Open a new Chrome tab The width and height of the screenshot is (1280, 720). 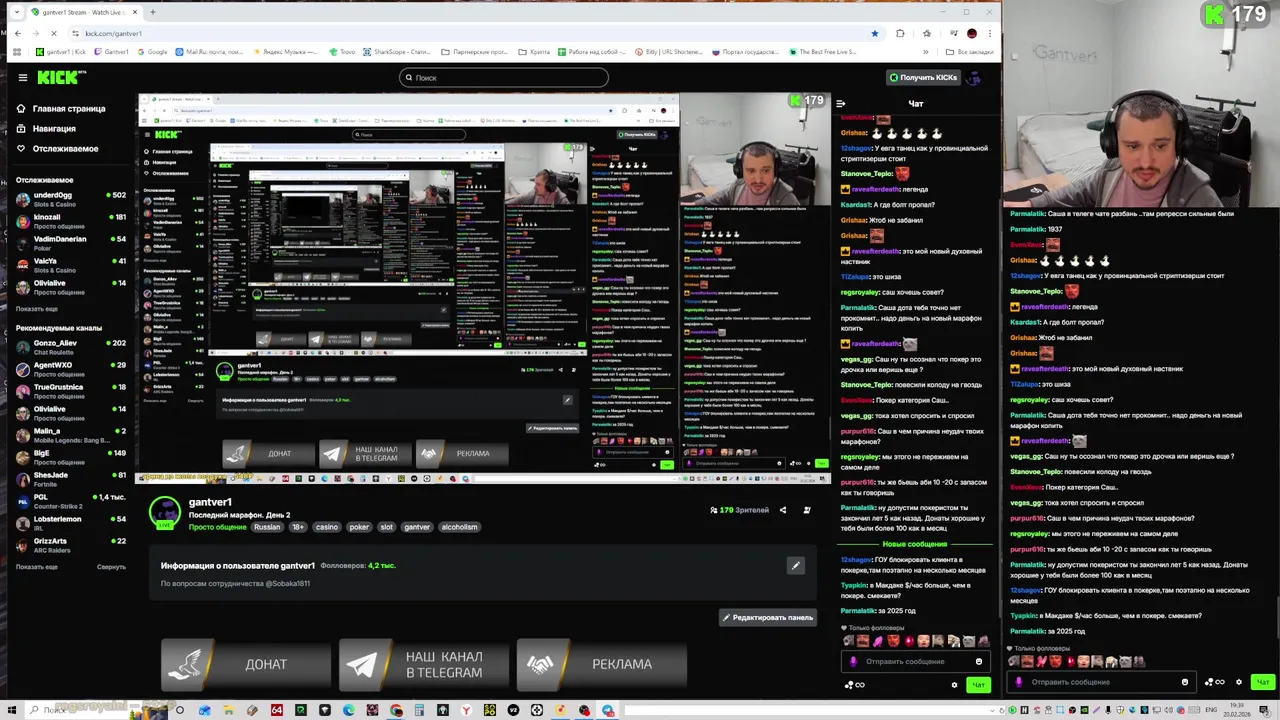click(152, 12)
